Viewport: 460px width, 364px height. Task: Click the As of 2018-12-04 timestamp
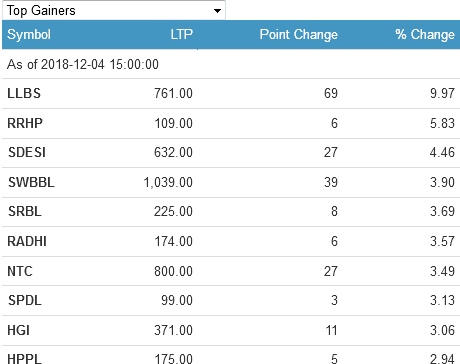click(83, 64)
